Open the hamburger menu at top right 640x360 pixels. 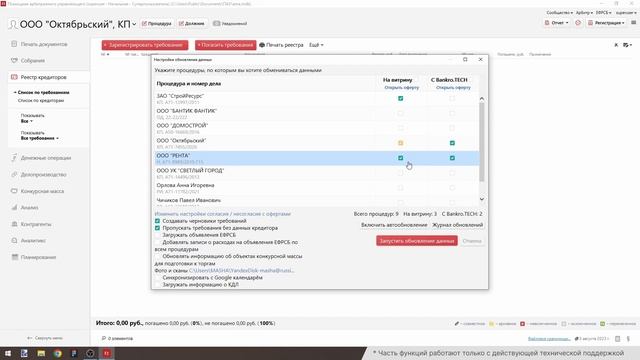[x=633, y=23]
